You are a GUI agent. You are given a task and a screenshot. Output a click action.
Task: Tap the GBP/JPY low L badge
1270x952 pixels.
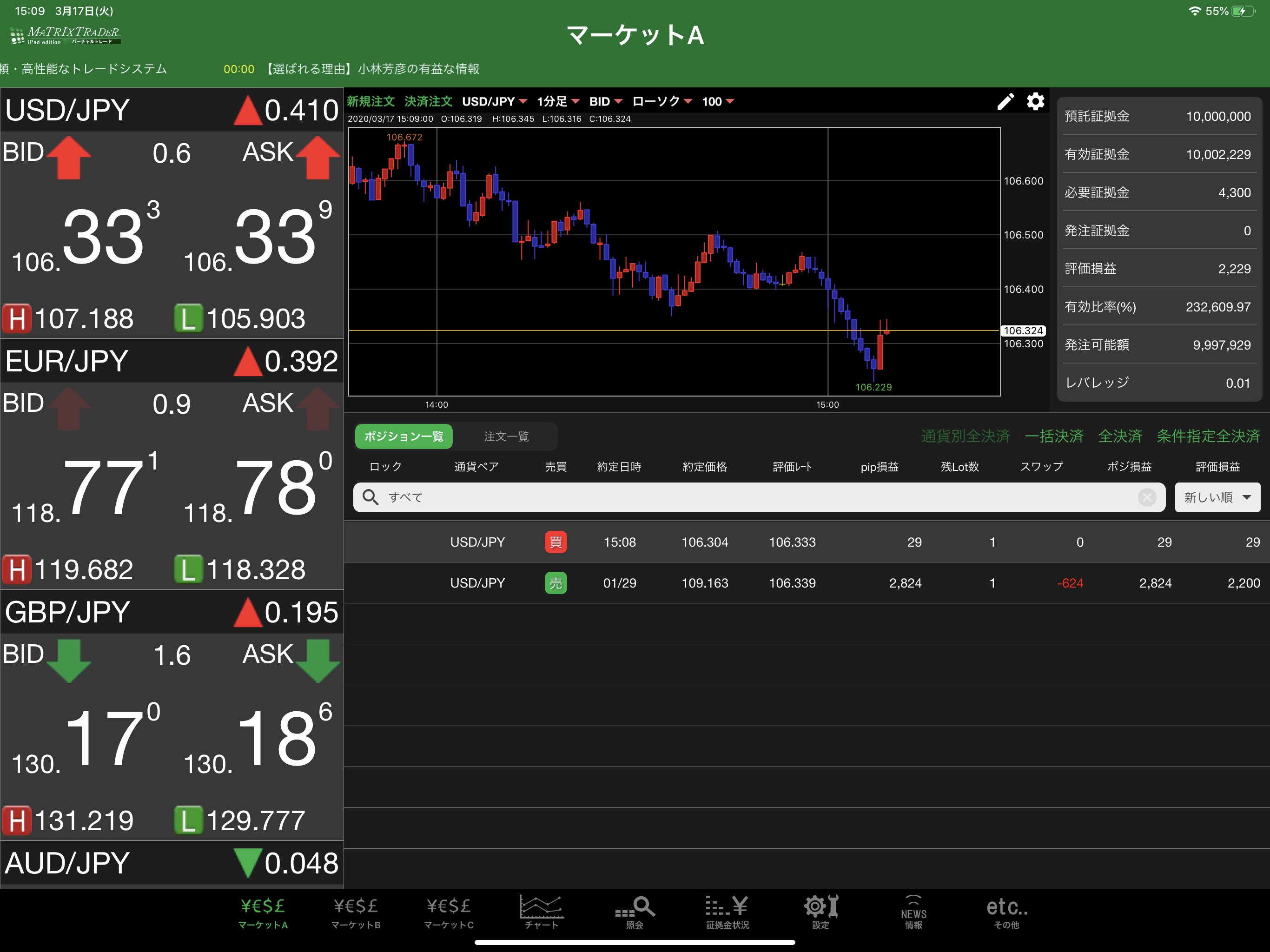(188, 820)
